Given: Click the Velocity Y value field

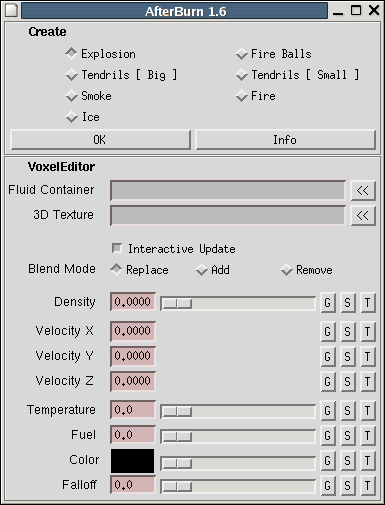Looking at the screenshot, I should [x=133, y=356].
